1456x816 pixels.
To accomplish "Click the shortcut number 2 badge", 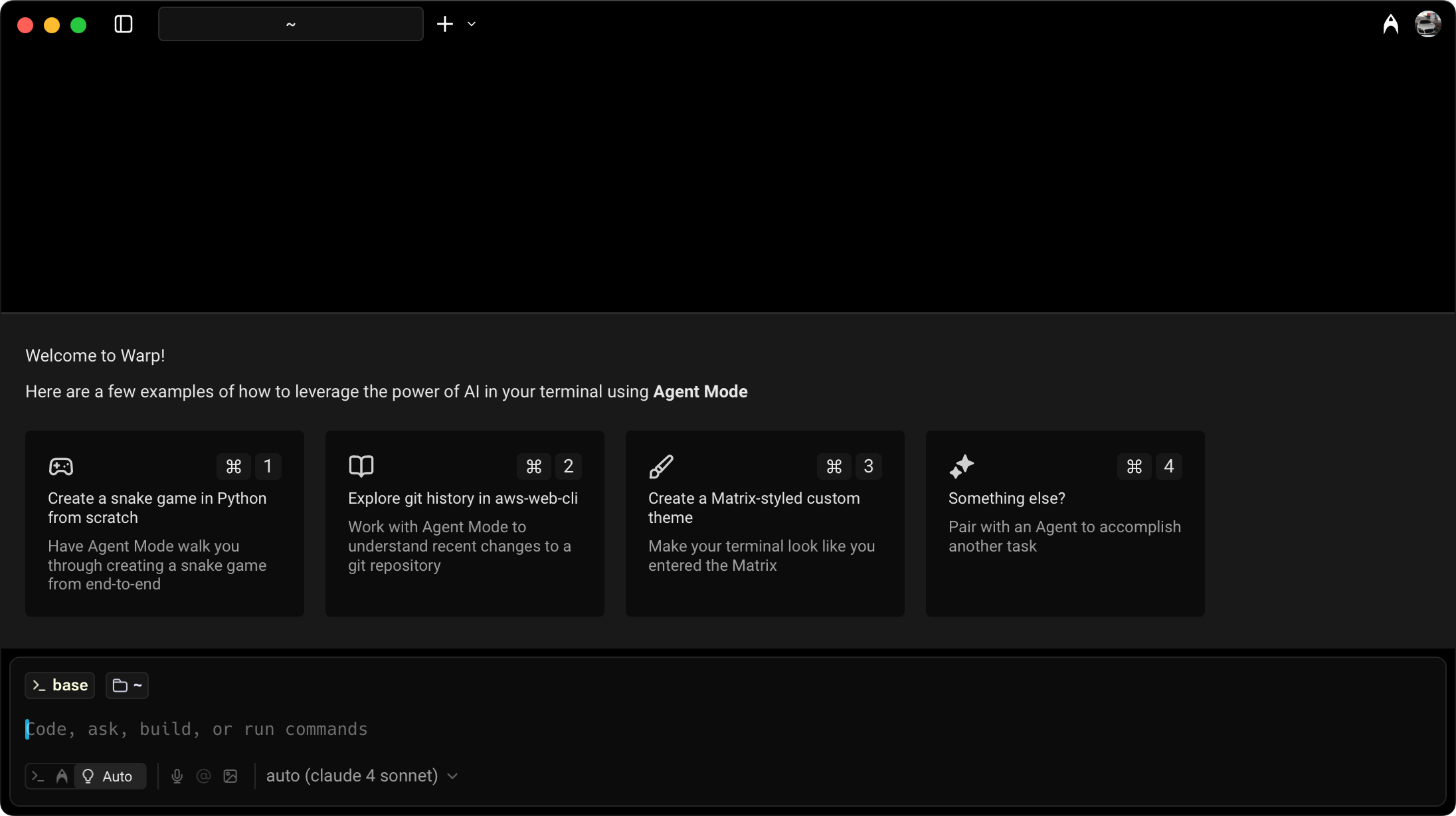I will tap(569, 466).
